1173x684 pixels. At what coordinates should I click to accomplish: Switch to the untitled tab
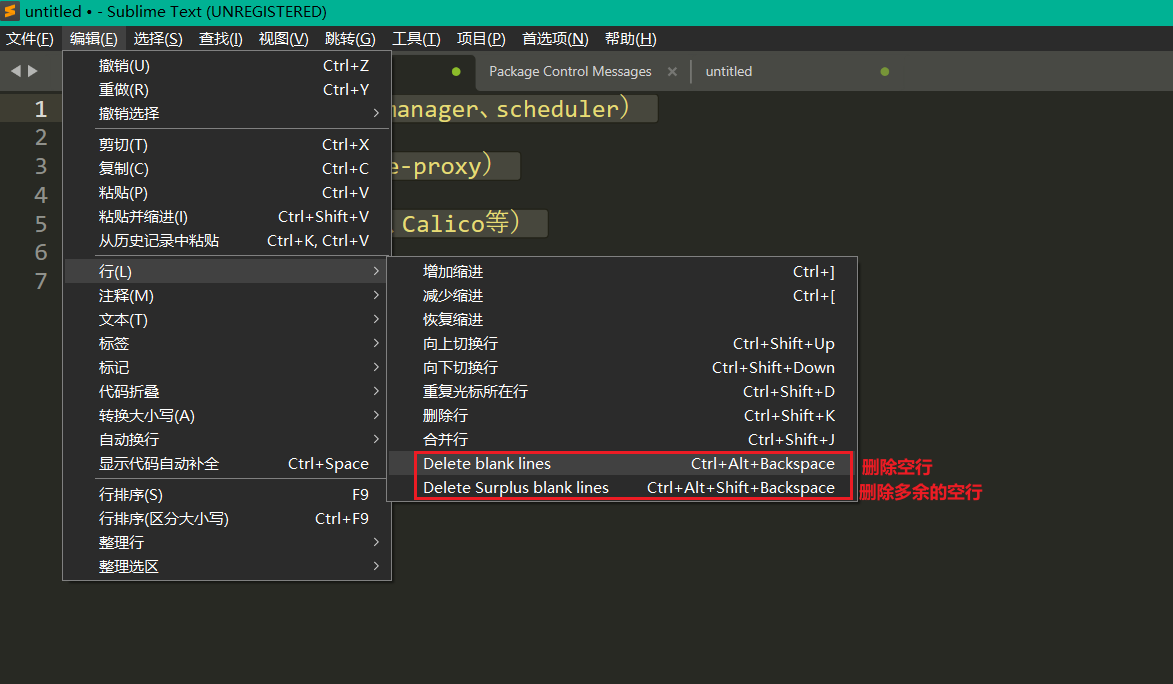coord(729,71)
